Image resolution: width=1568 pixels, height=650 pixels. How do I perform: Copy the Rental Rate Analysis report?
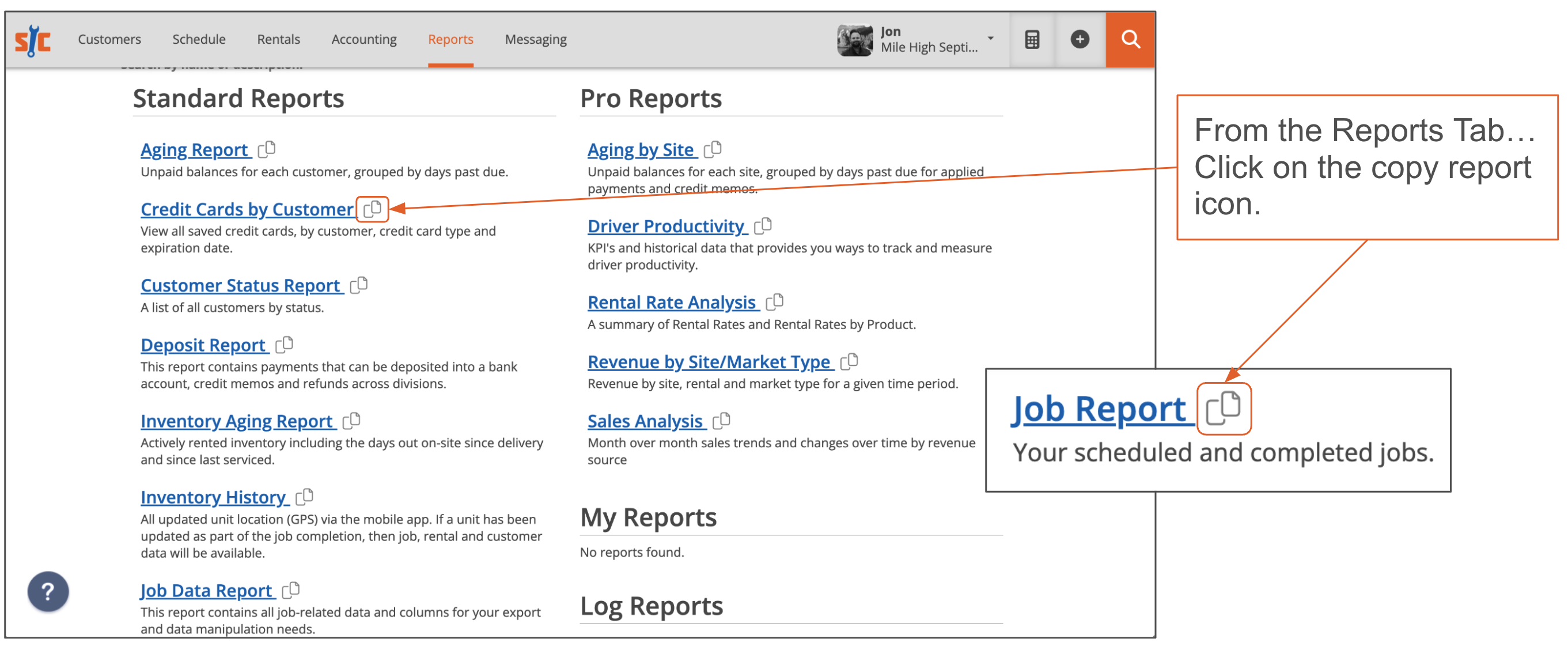pyautogui.click(x=776, y=301)
